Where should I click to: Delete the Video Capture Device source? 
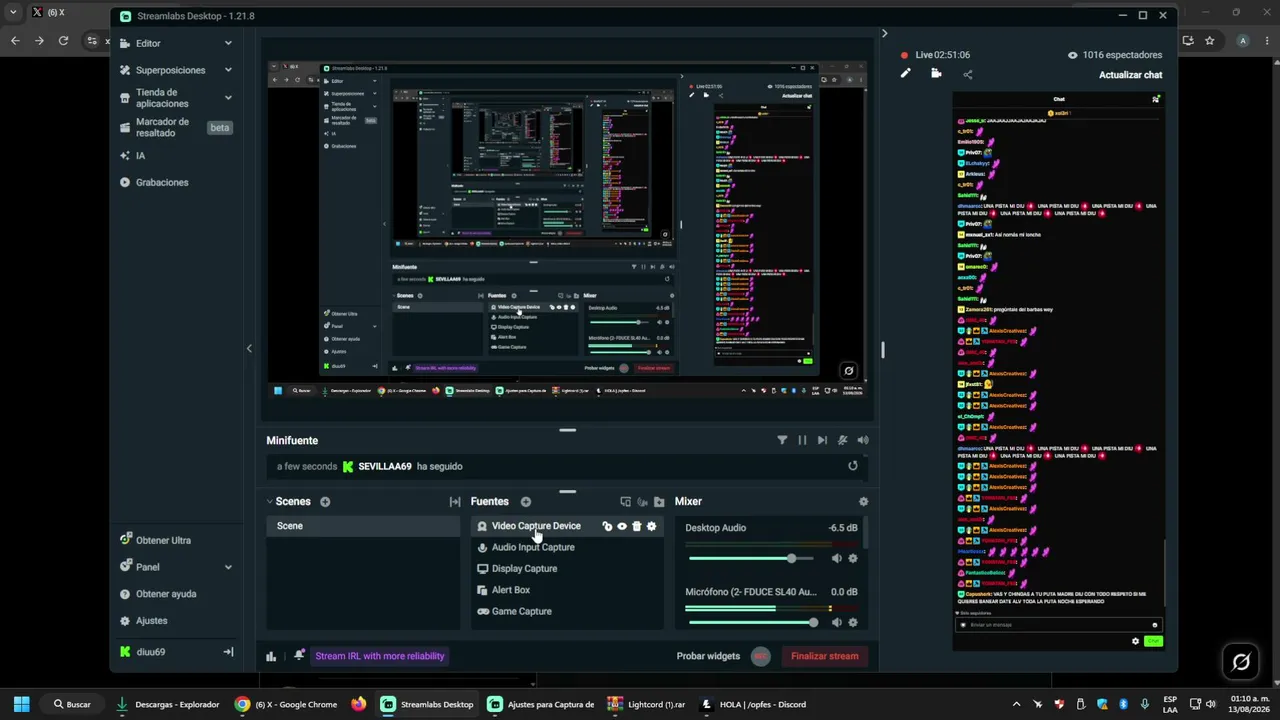(x=637, y=526)
